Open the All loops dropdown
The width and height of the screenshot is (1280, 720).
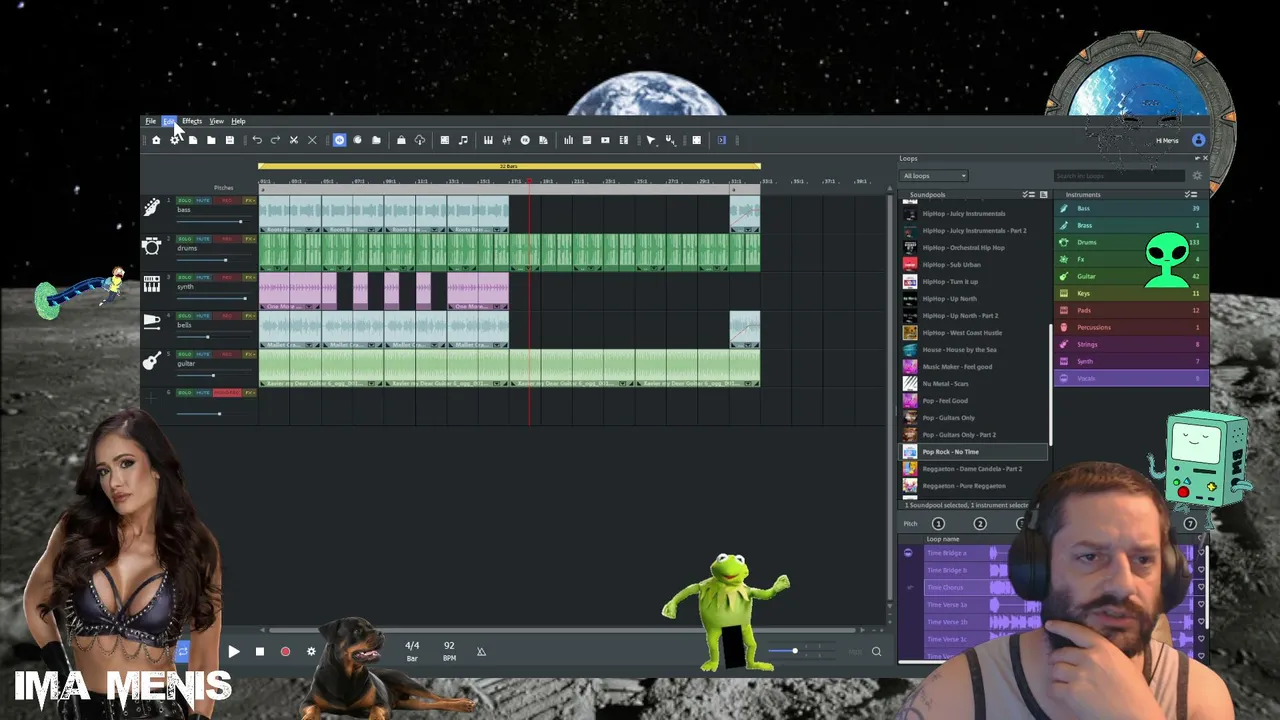coord(934,176)
